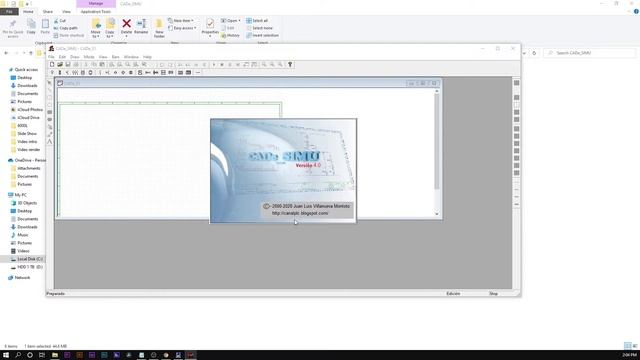Pin selected item to Quick access
Image resolution: width=640 pixels, height=360 pixels.
coord(13,28)
